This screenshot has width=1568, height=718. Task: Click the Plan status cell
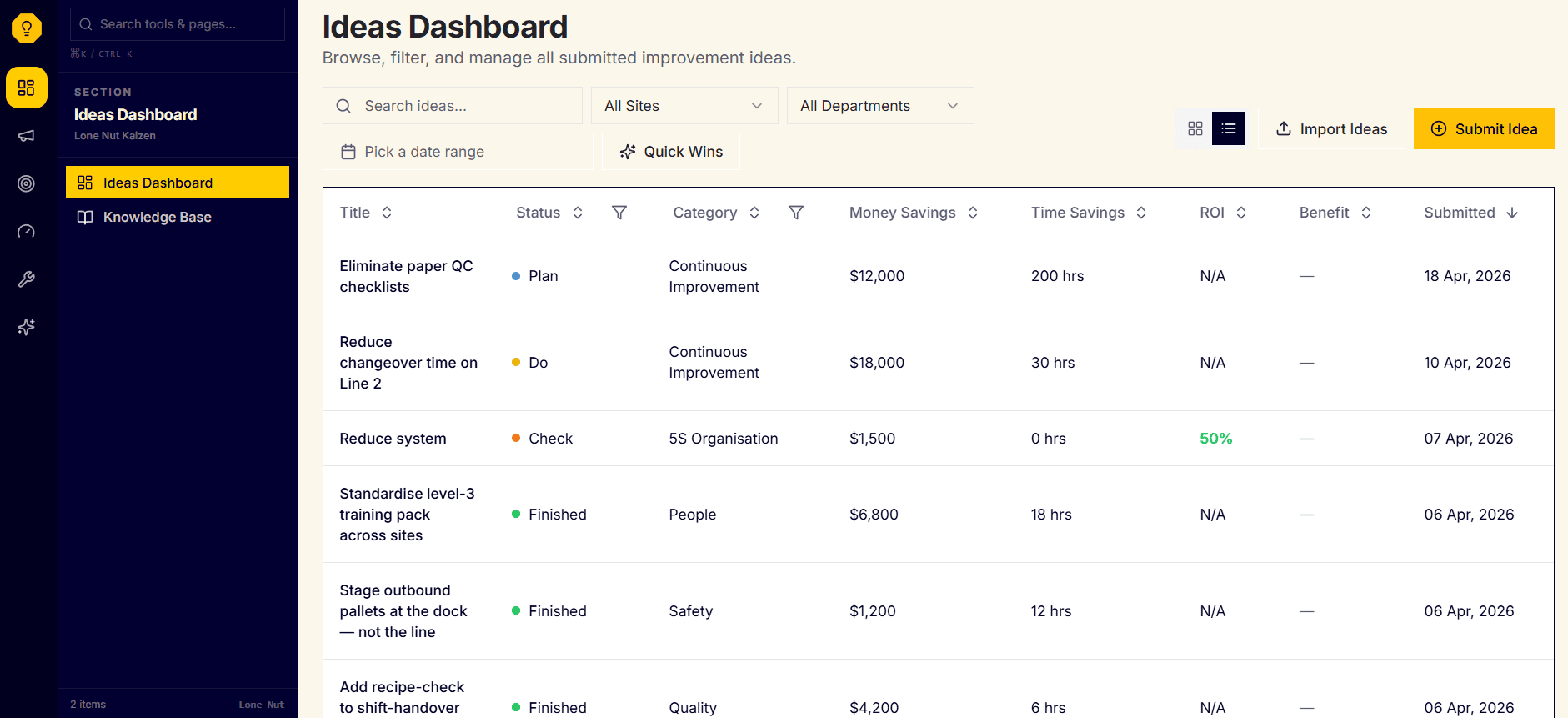point(535,276)
